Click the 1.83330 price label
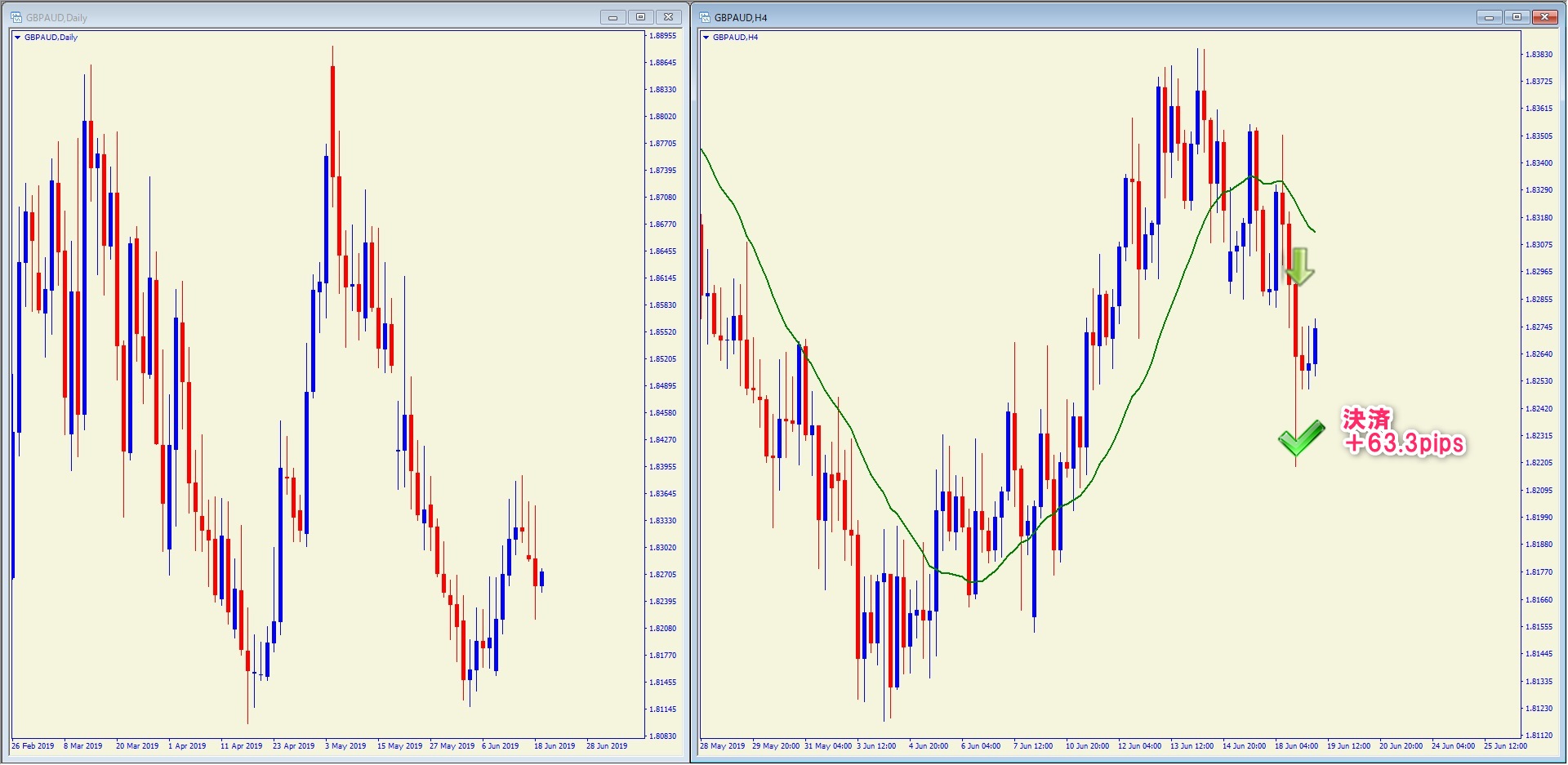1568x765 pixels. (663, 521)
